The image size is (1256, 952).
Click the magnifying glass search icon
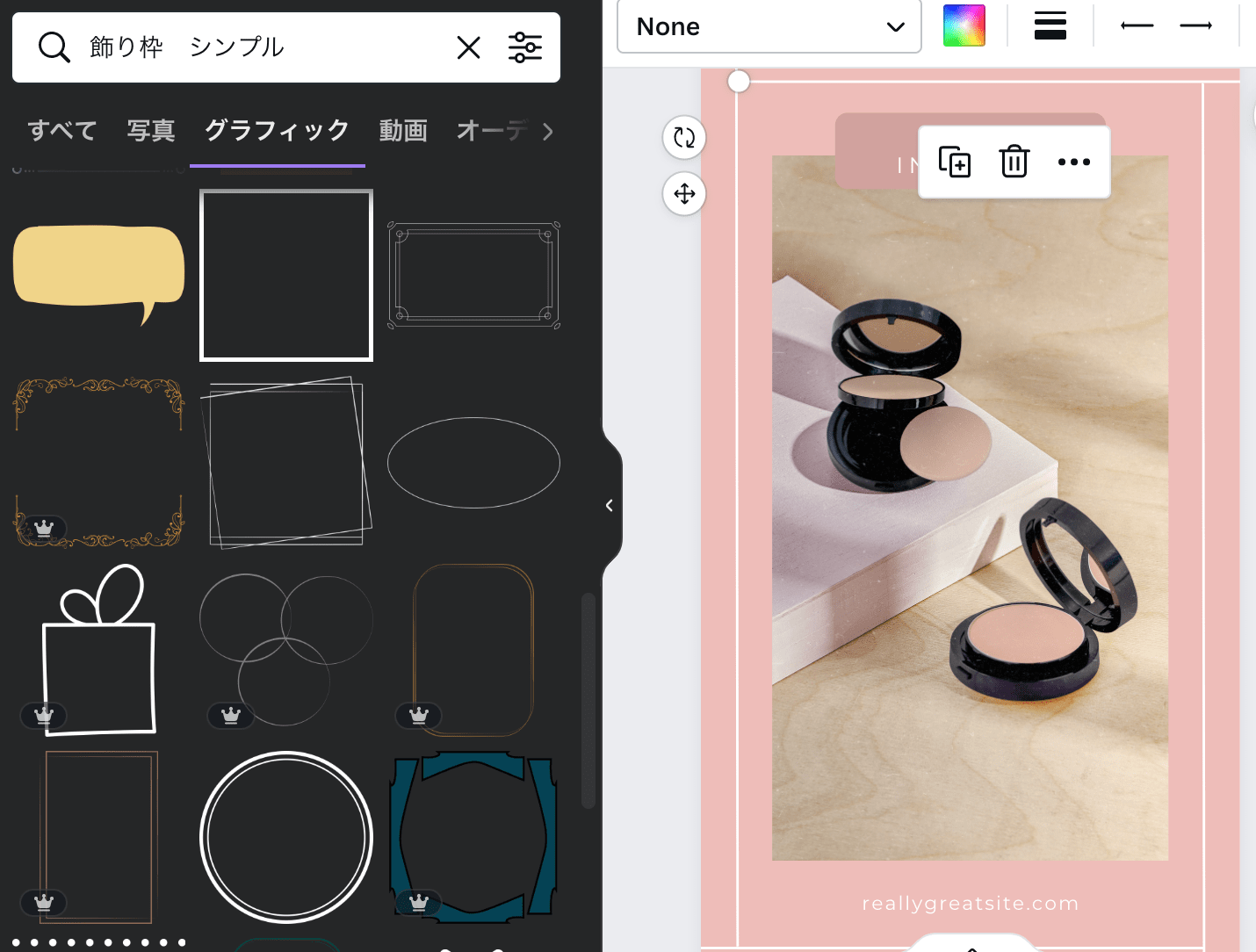point(54,47)
